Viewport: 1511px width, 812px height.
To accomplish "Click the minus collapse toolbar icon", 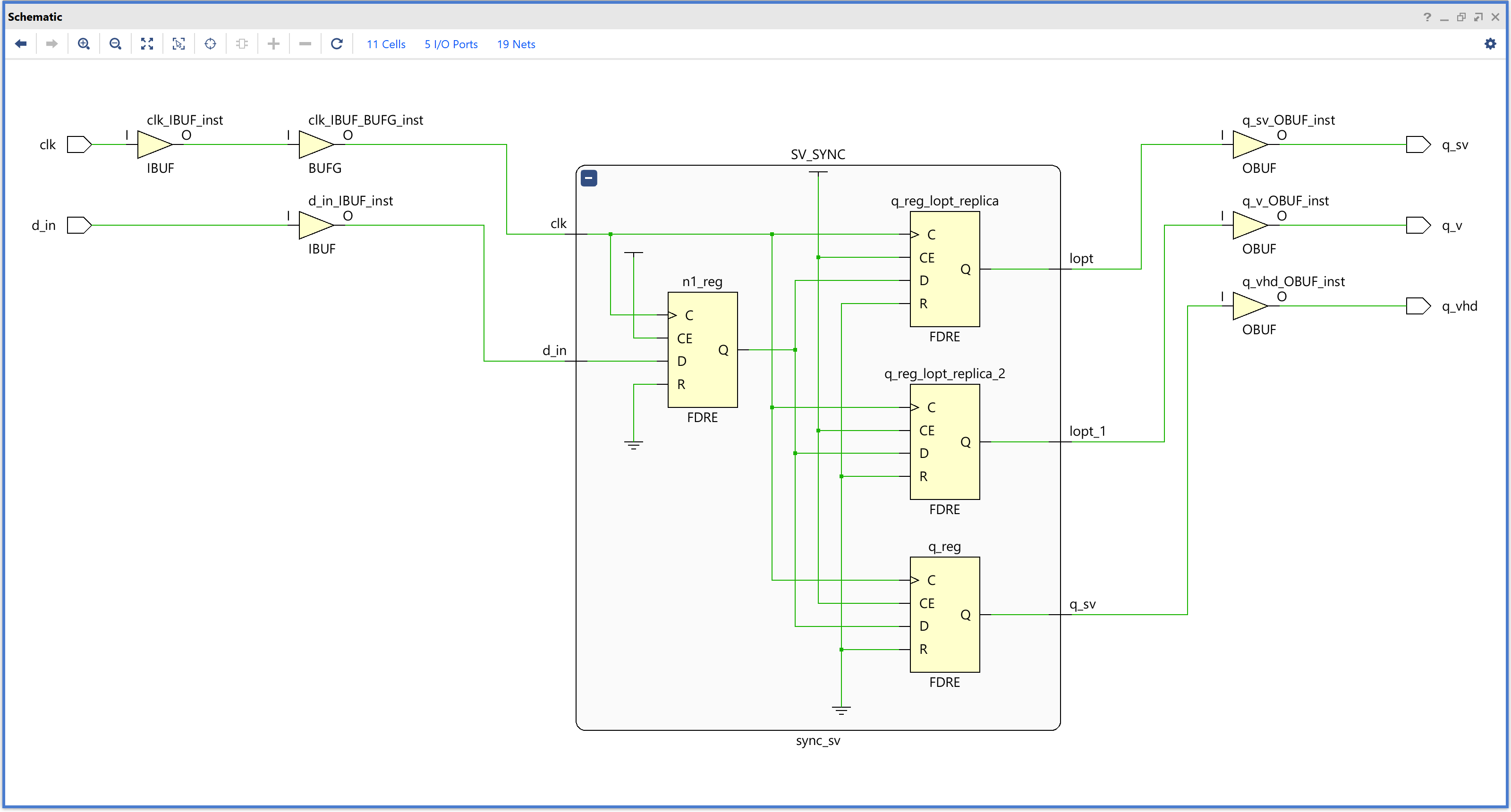I will [305, 44].
